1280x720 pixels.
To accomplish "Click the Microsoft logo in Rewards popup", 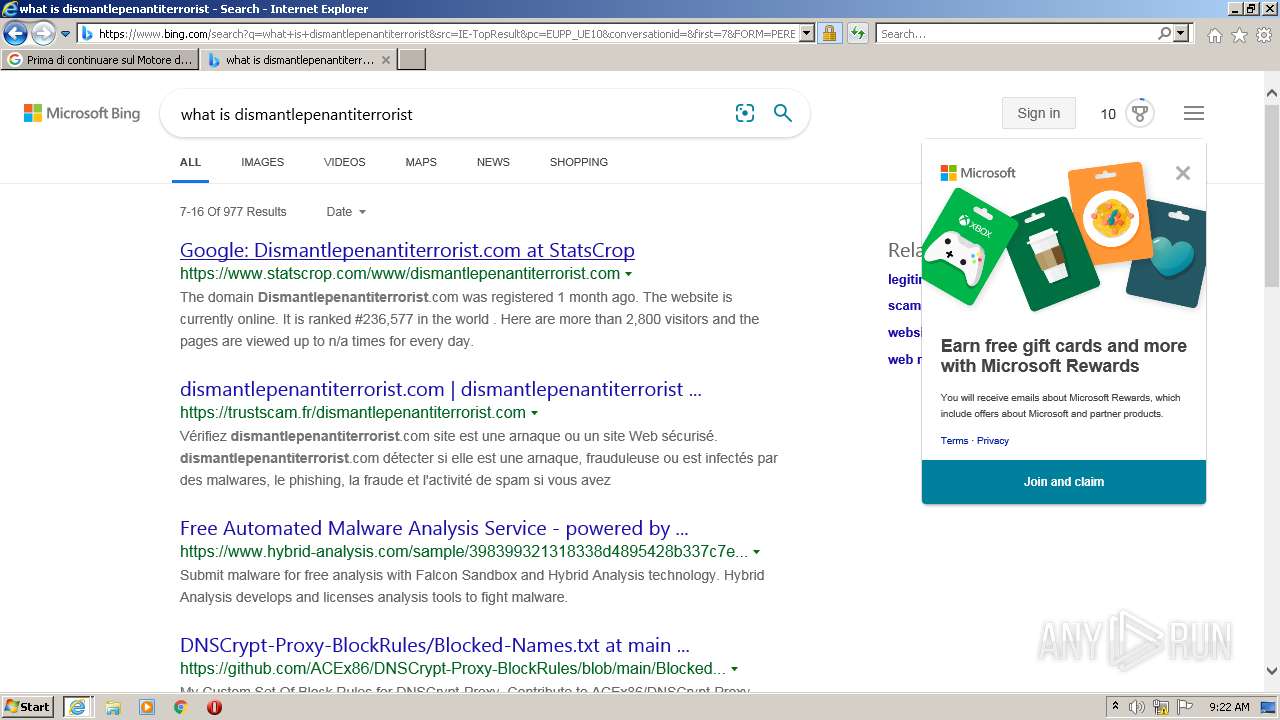I will coord(978,173).
